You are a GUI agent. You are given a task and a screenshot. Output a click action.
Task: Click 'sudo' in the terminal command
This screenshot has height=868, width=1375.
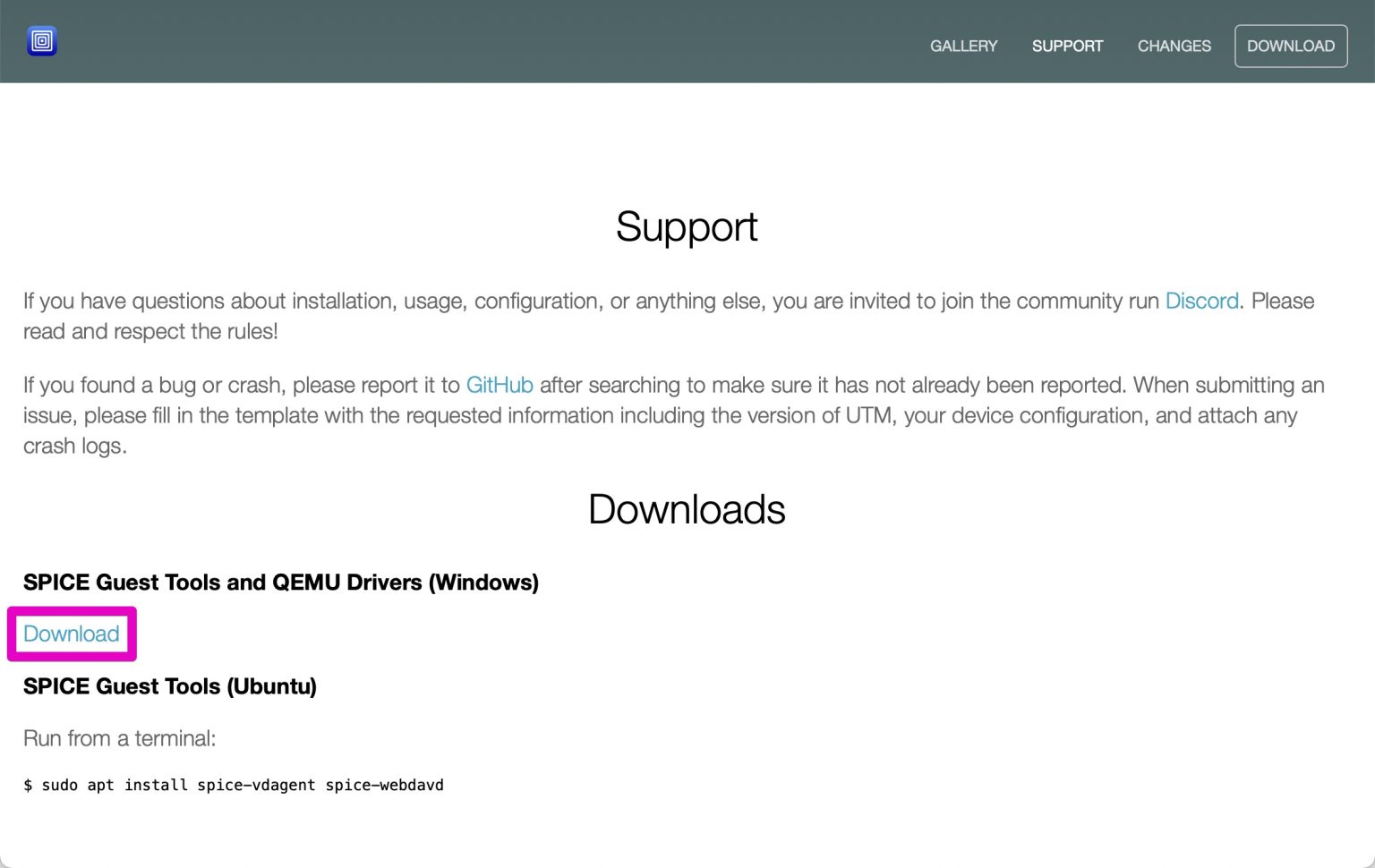60,785
